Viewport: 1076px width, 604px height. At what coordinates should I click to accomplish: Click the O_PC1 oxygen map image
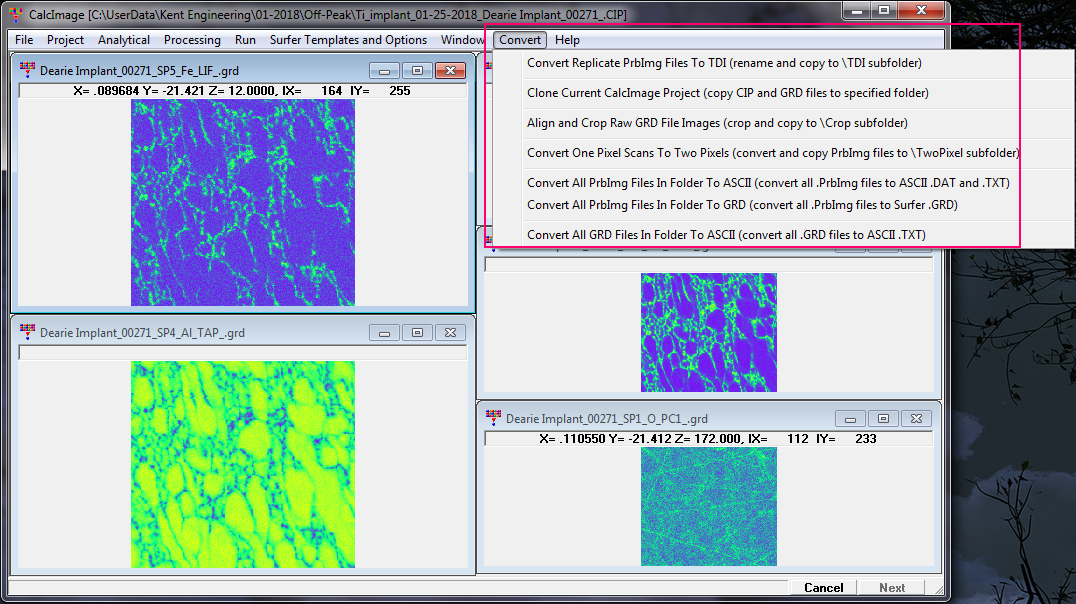709,506
